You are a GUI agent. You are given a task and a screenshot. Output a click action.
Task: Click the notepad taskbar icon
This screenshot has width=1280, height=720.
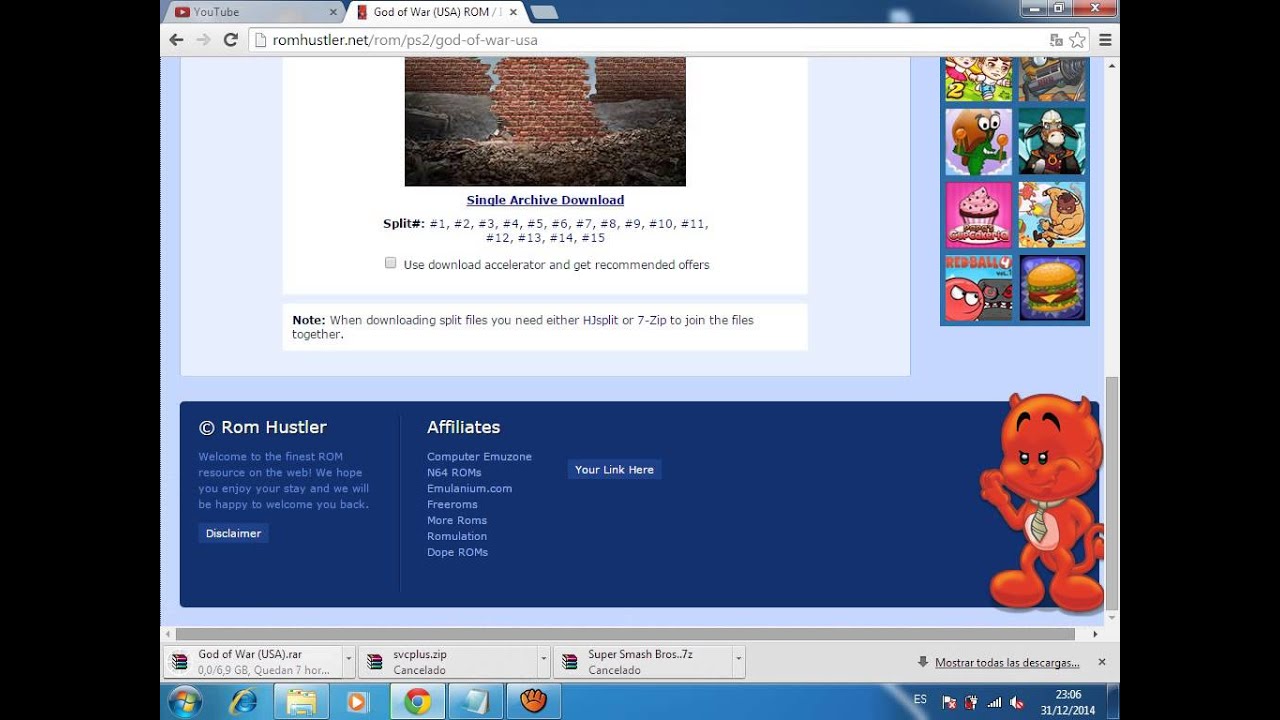475,702
